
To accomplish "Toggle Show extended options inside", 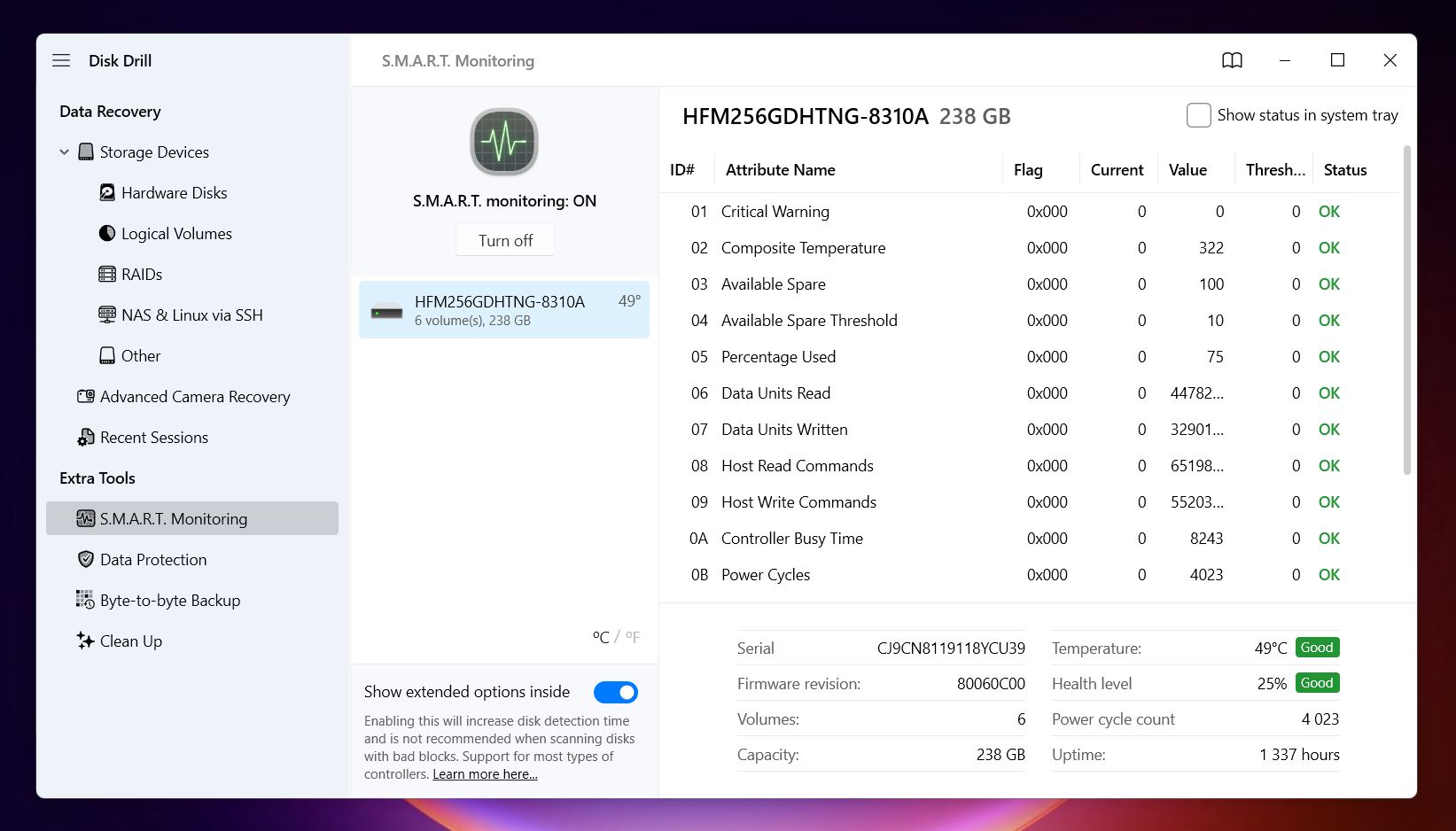I will (616, 692).
